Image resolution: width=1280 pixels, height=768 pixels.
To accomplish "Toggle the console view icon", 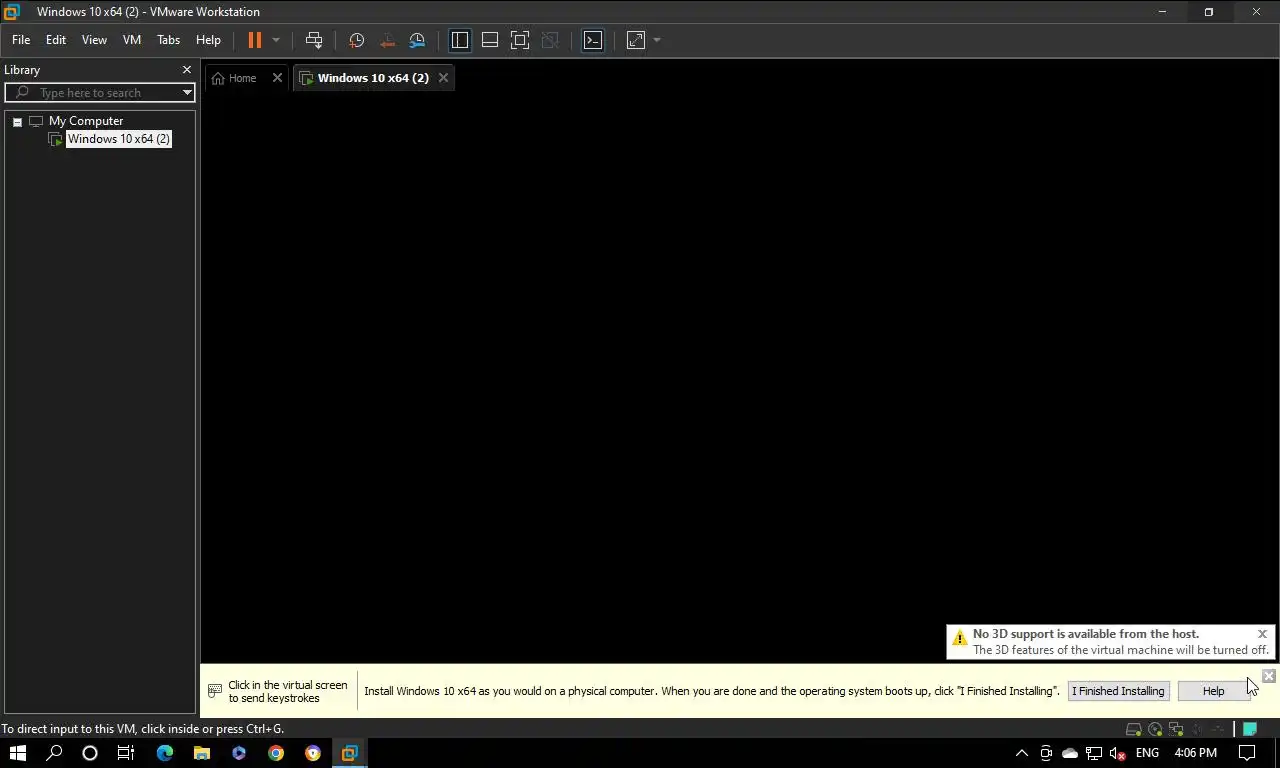I will tap(593, 40).
